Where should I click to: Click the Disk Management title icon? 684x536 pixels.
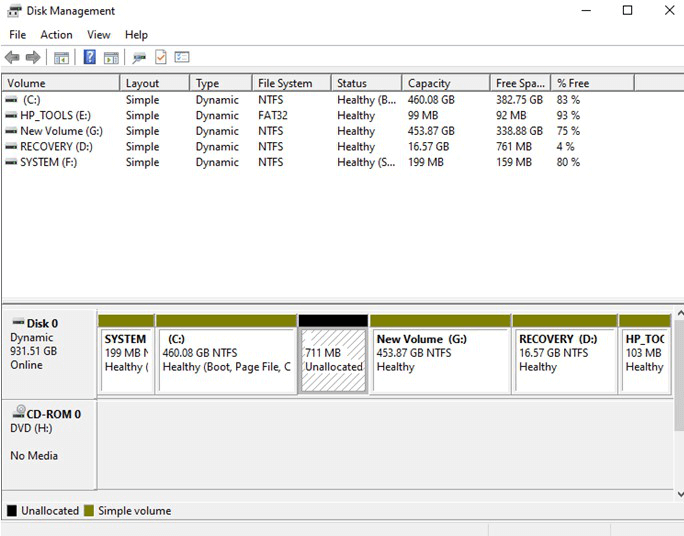[x=14, y=10]
